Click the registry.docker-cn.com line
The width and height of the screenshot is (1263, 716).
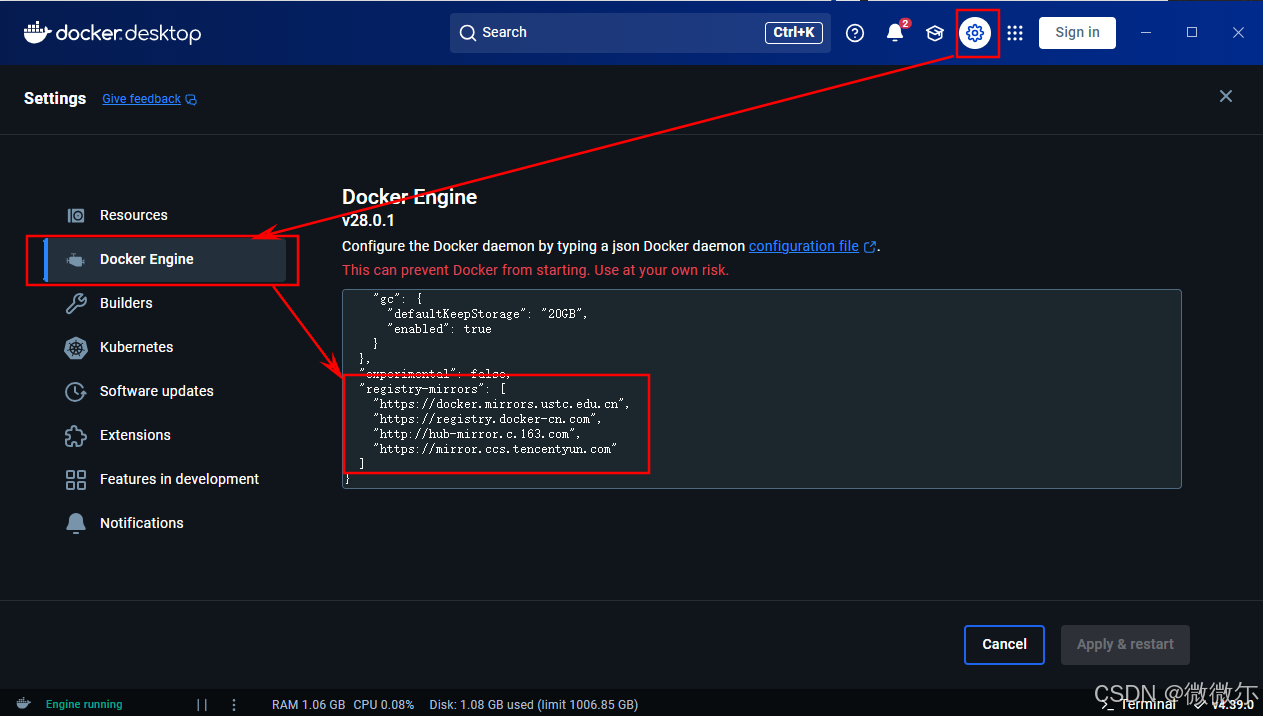click(x=488, y=419)
